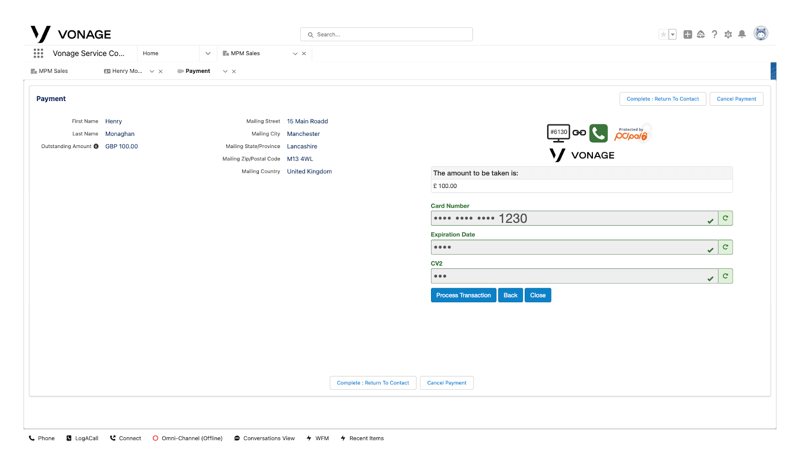The width and height of the screenshot is (800, 470).
Task: Close the Payment subtab
Action: [234, 71]
